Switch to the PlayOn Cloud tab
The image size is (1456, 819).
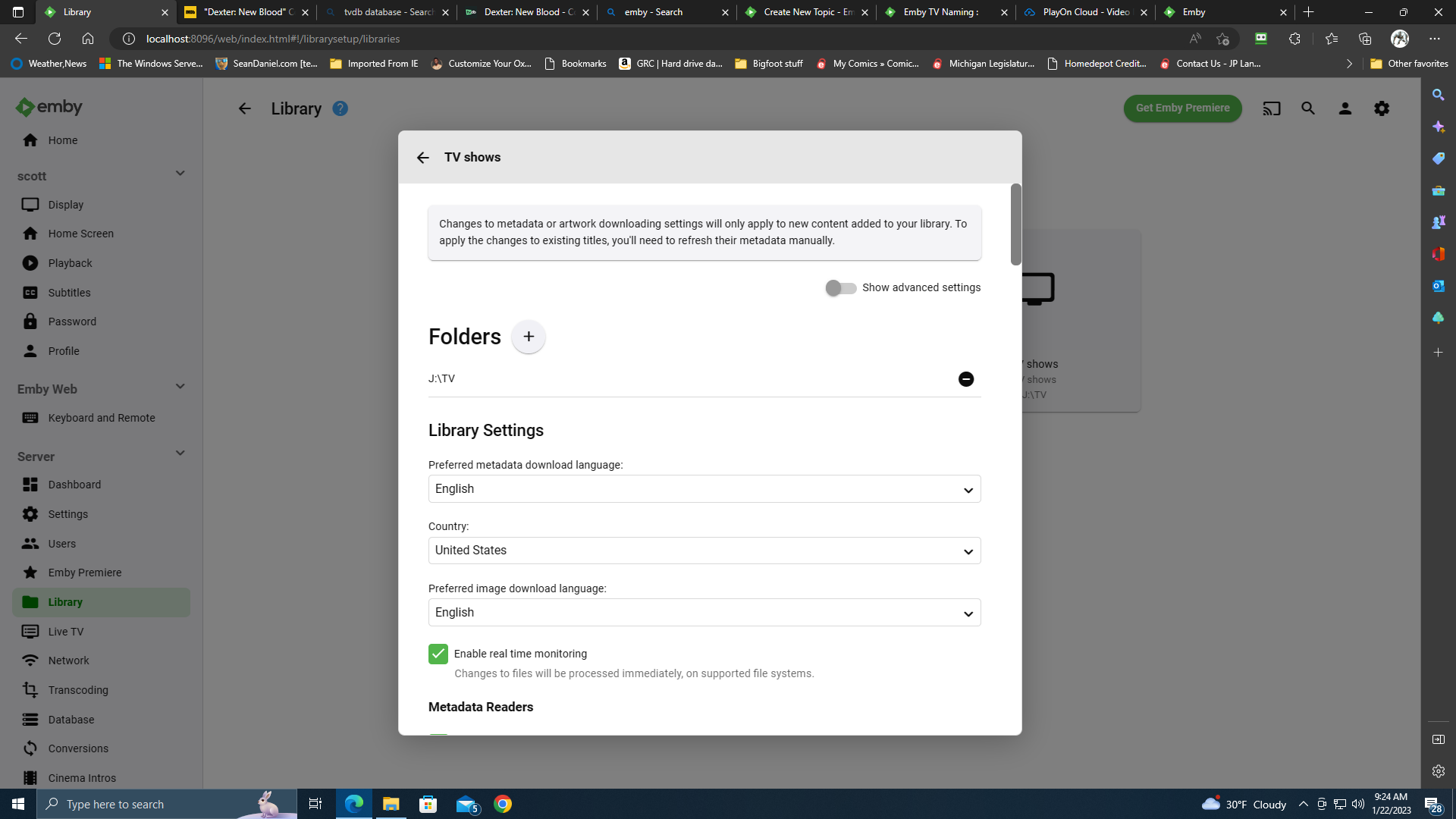pyautogui.click(x=1086, y=12)
